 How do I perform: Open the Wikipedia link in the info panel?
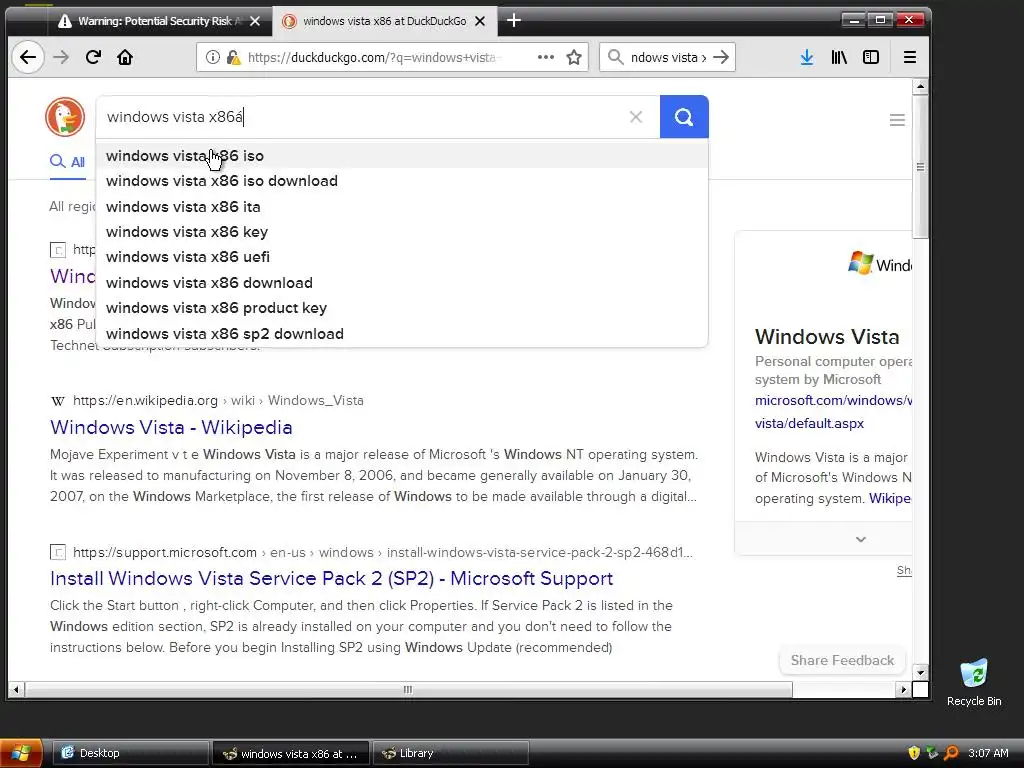889,498
